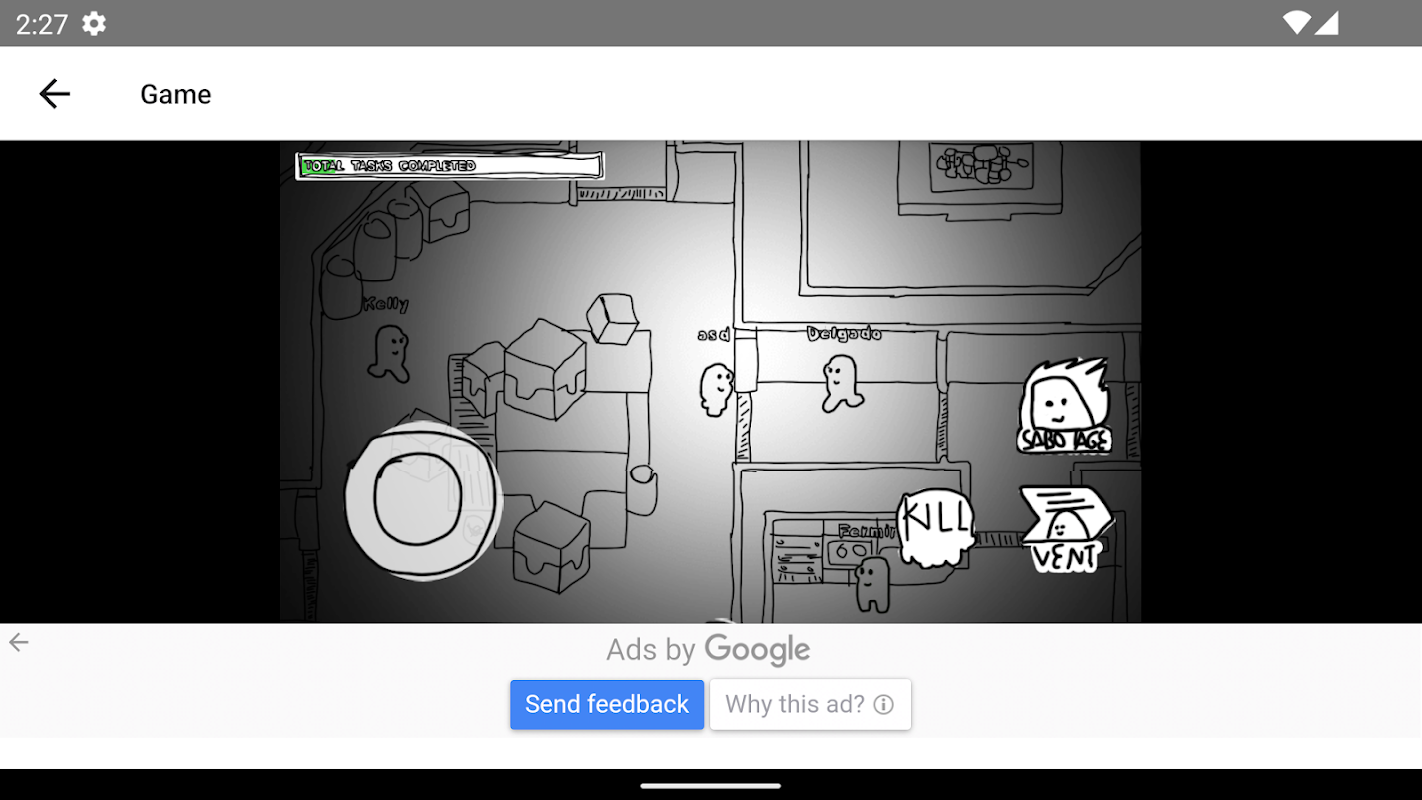Tap the virtual joystick control

click(422, 499)
